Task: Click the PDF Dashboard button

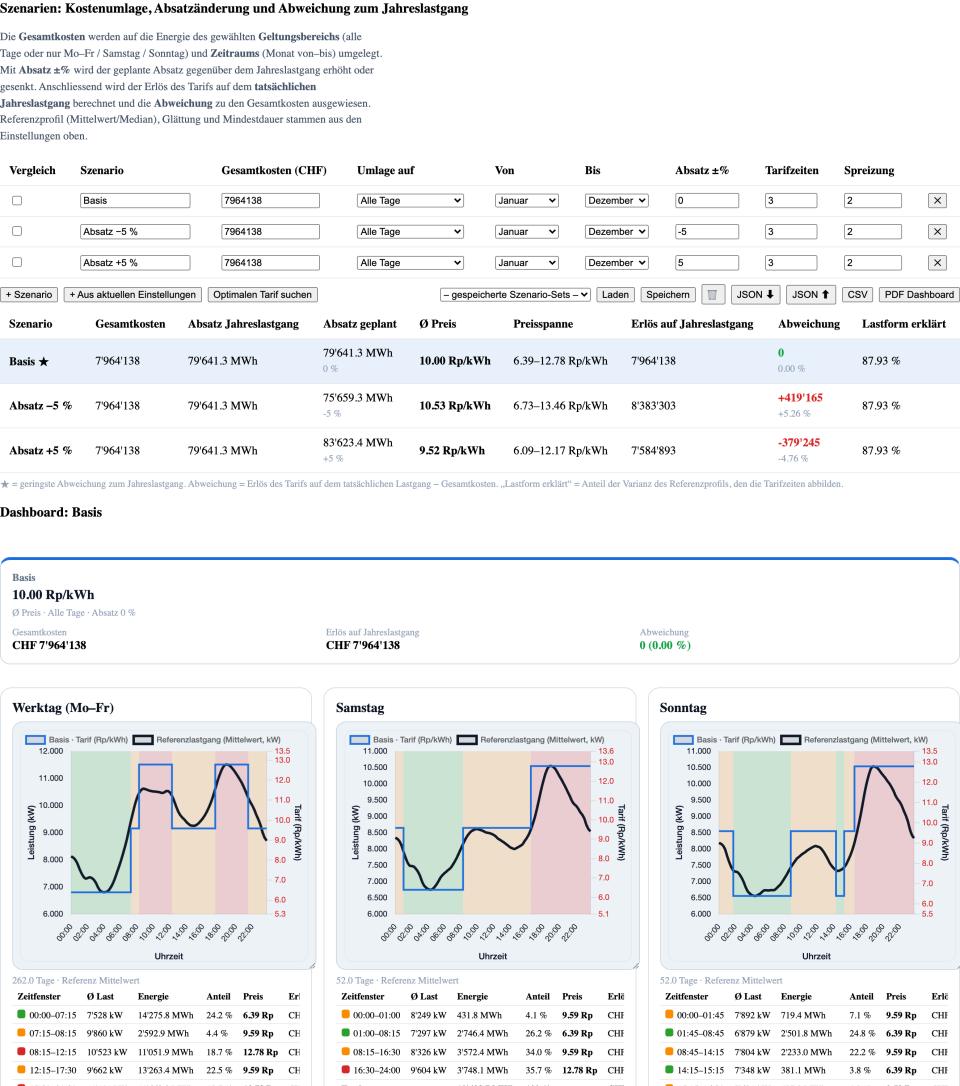Action: click(919, 294)
